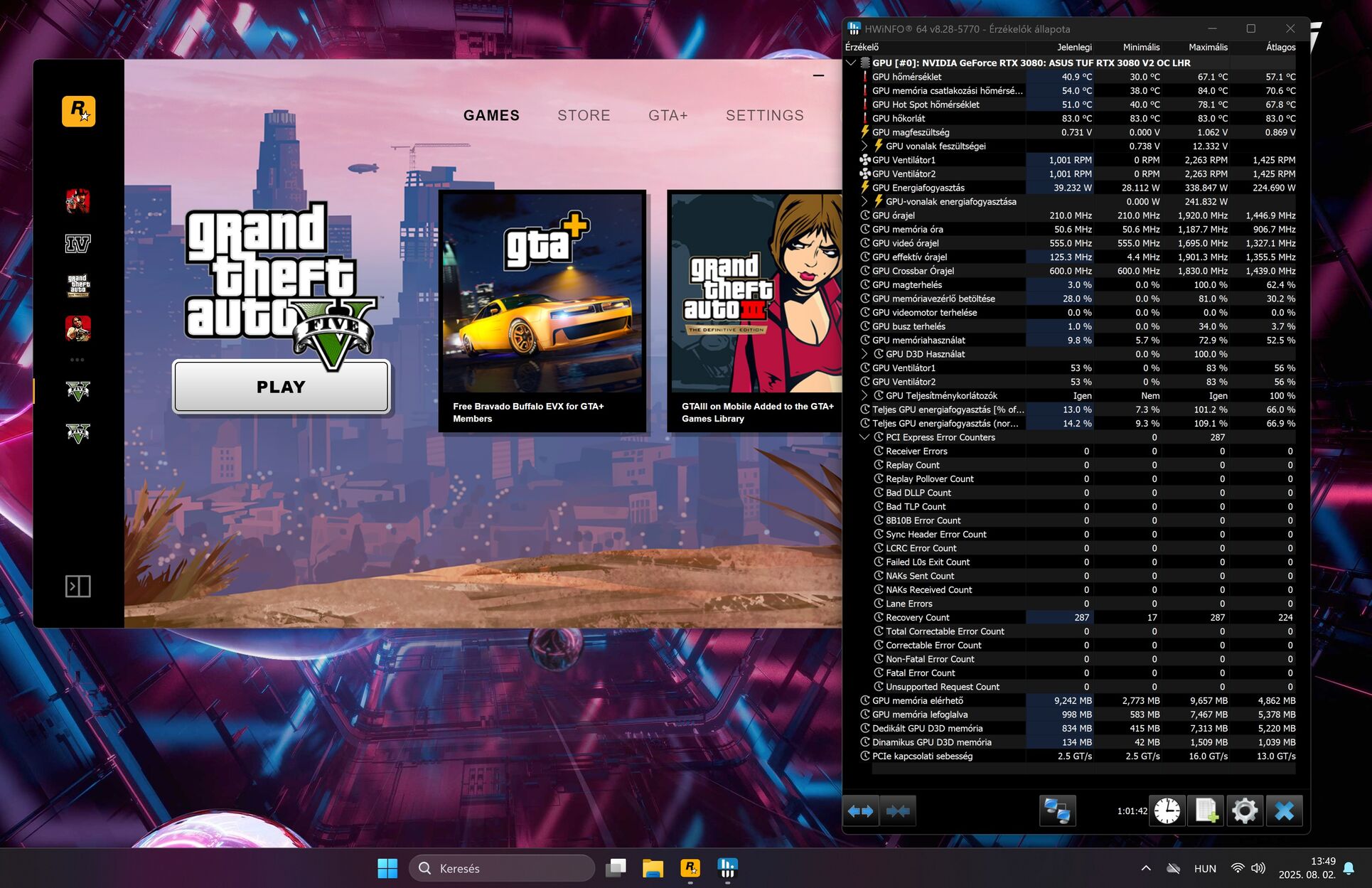This screenshot has height=888, width=1372.
Task: Expand GPU vonalak feszültségei row
Action: (x=864, y=146)
